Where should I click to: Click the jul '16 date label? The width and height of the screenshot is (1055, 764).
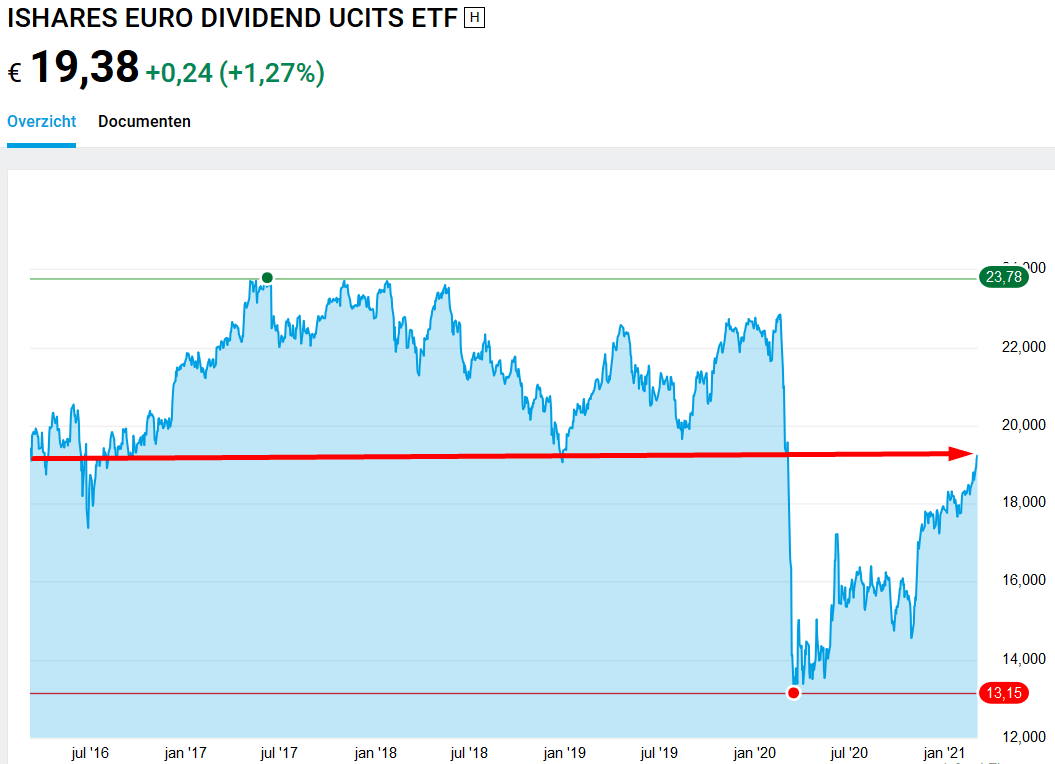click(88, 752)
